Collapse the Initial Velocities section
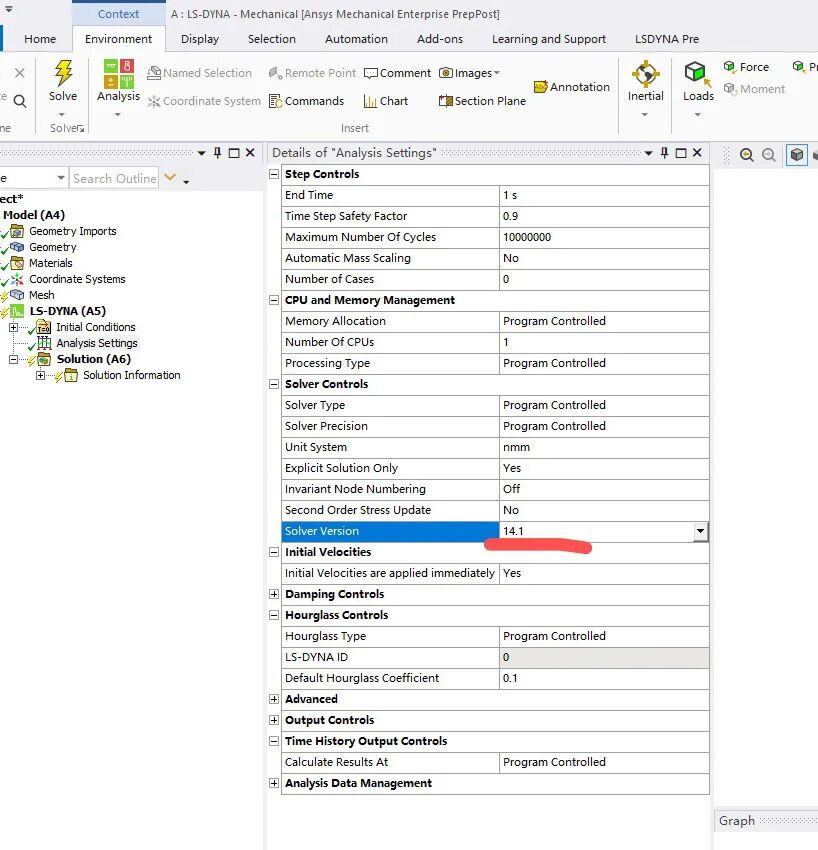This screenshot has height=850, width=818. (x=274, y=552)
